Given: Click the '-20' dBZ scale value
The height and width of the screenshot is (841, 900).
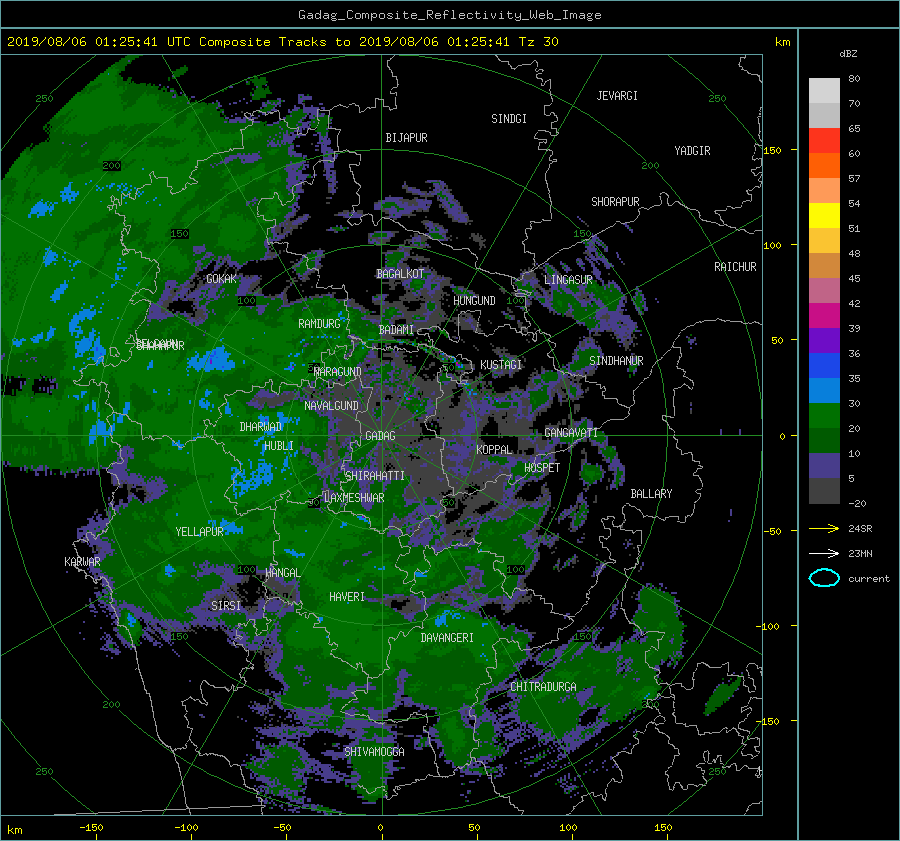Looking at the screenshot, I should 857,503.
